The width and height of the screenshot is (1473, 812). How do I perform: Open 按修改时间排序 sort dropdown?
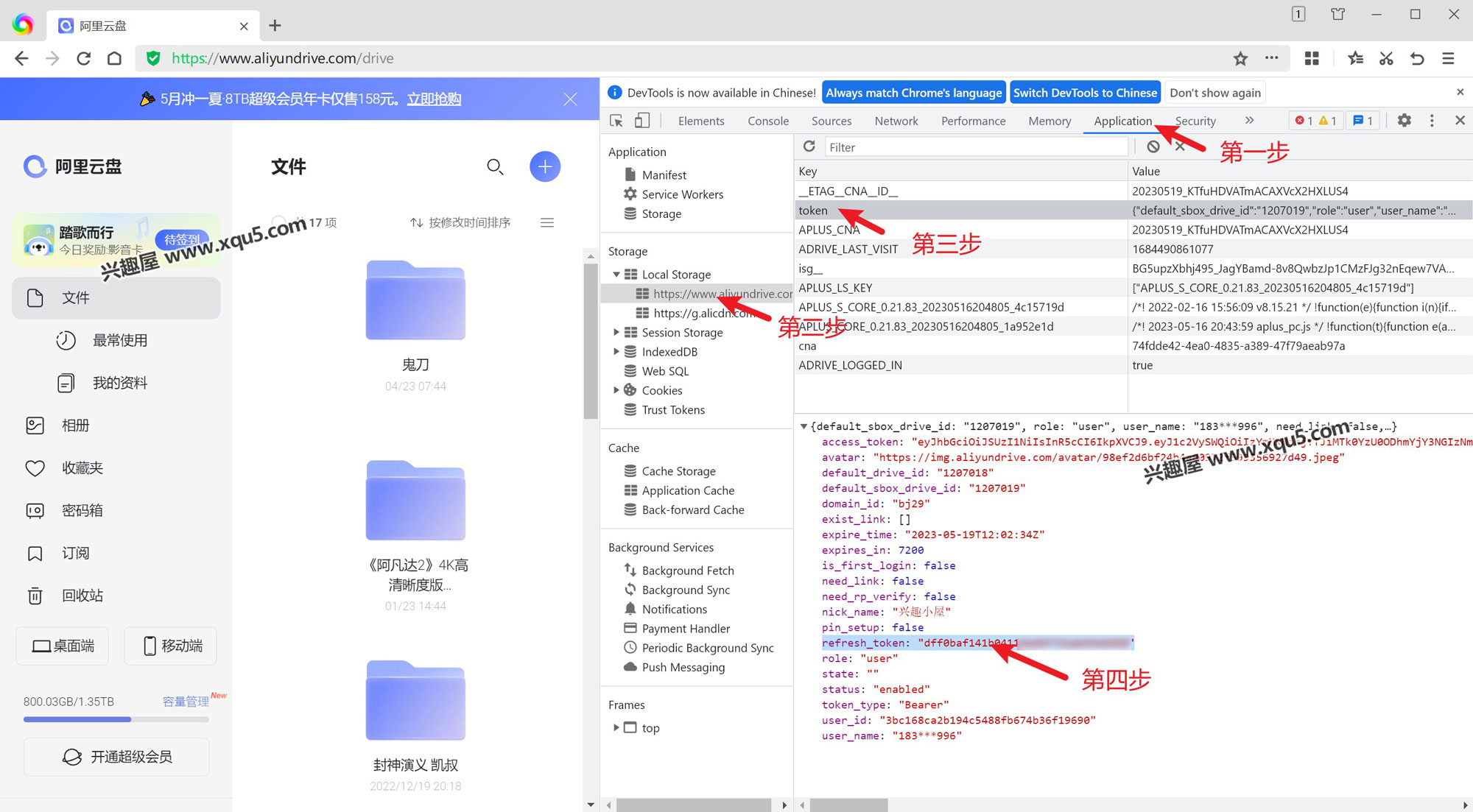point(460,222)
